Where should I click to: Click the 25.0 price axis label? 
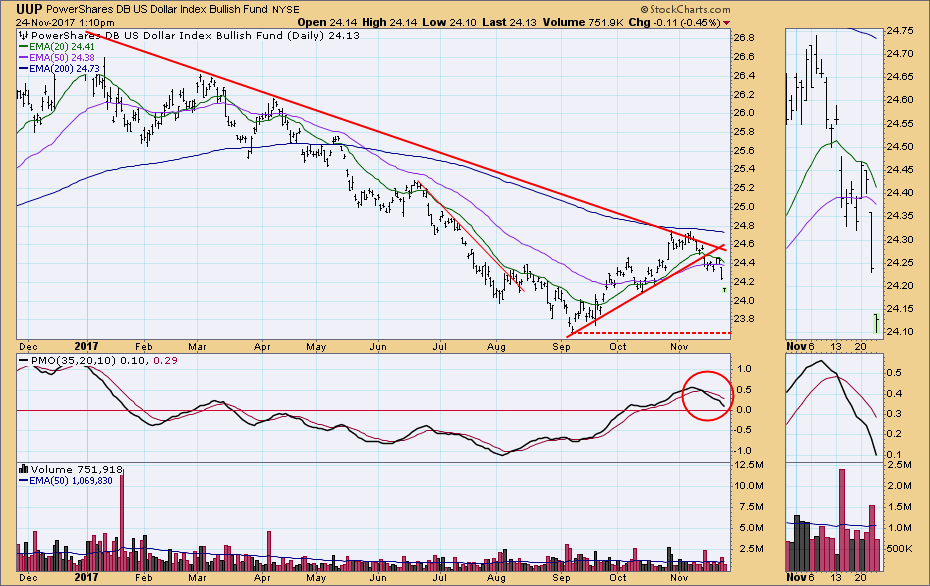tap(744, 206)
